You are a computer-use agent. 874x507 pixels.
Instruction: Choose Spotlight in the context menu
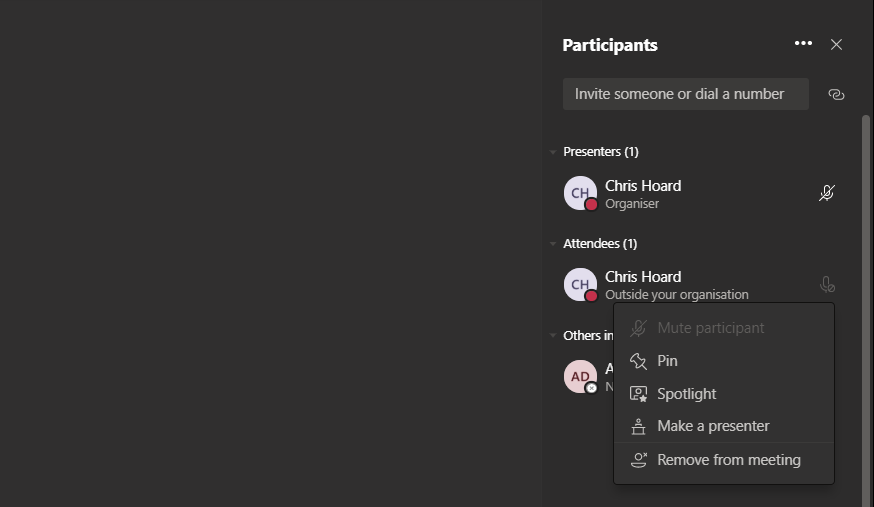pyautogui.click(x=687, y=394)
